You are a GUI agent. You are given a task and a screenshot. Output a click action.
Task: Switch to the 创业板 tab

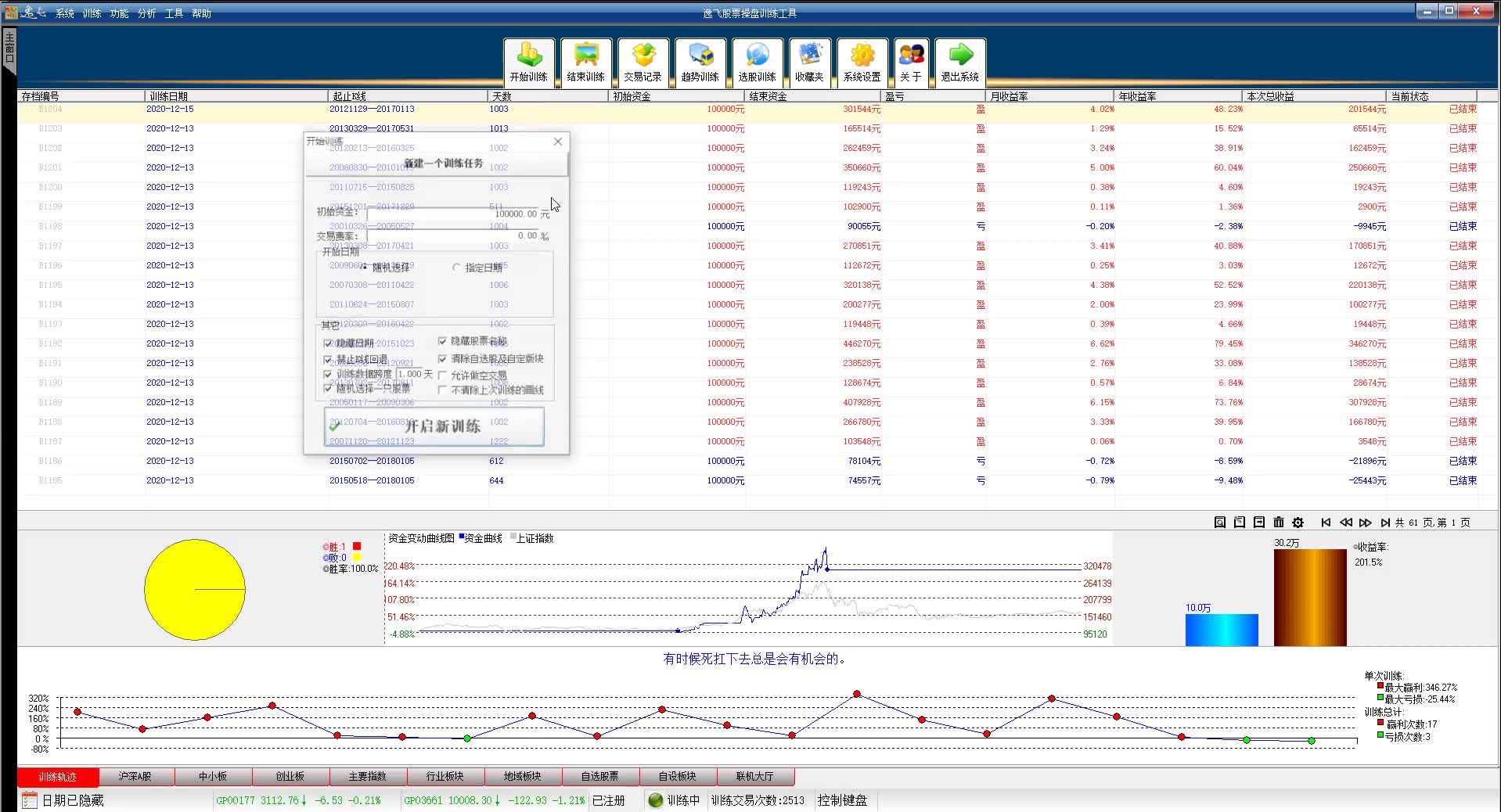pyautogui.click(x=290, y=777)
